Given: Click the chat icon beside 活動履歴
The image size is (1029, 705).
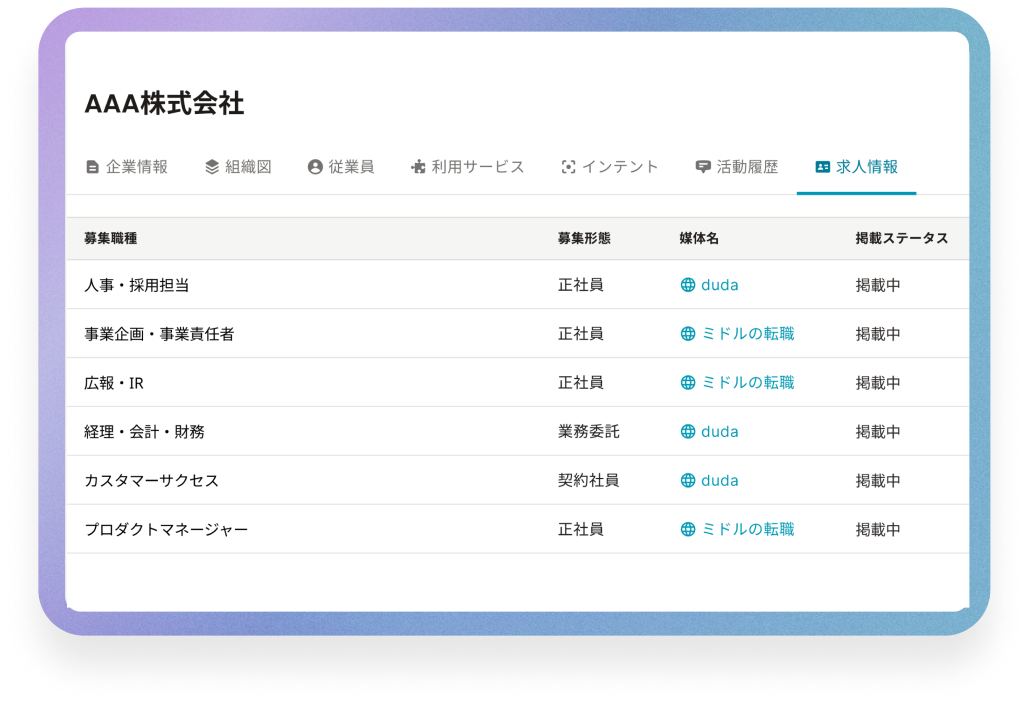Looking at the screenshot, I should (703, 167).
